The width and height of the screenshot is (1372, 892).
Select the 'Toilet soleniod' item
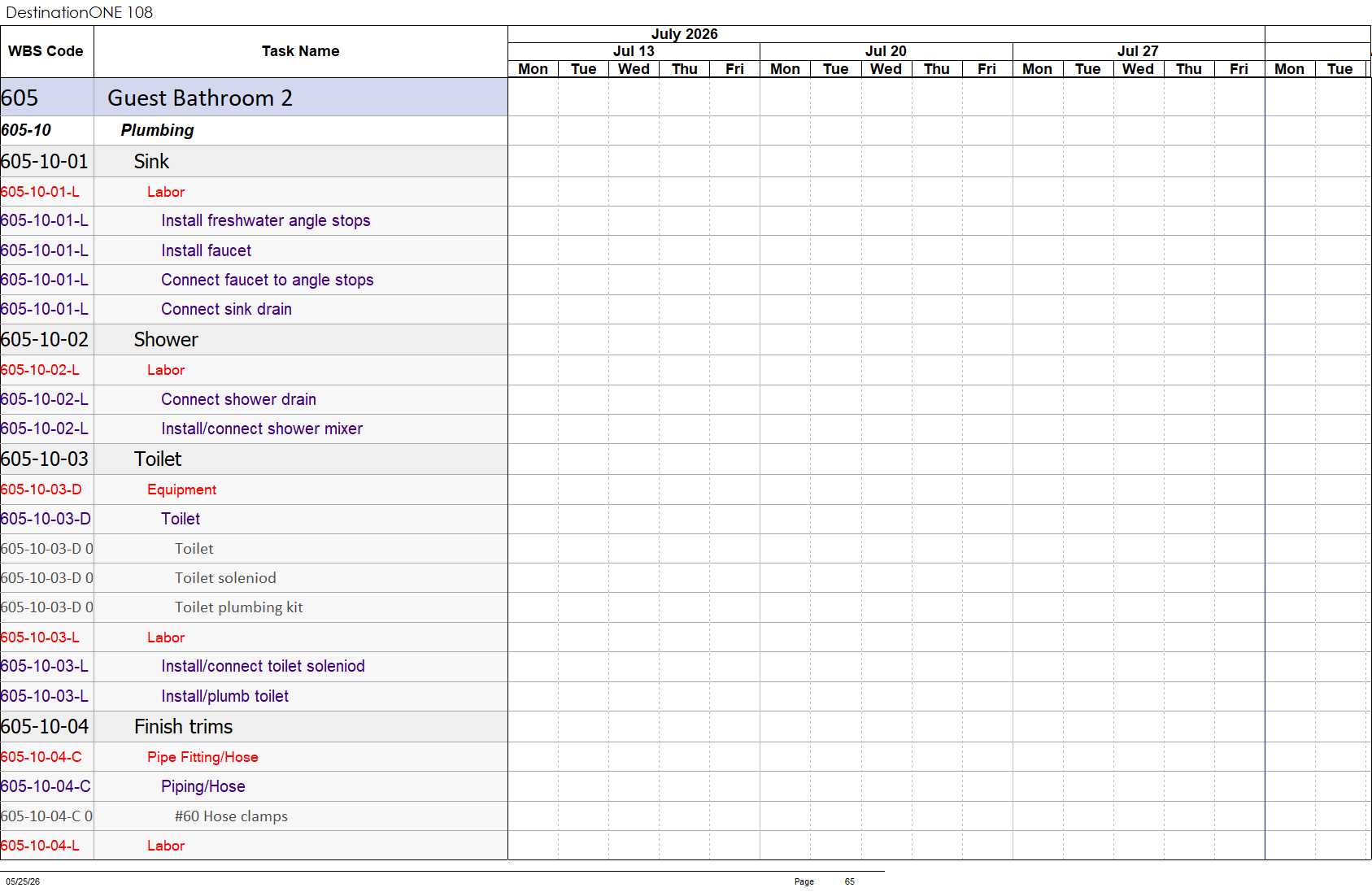click(x=225, y=578)
